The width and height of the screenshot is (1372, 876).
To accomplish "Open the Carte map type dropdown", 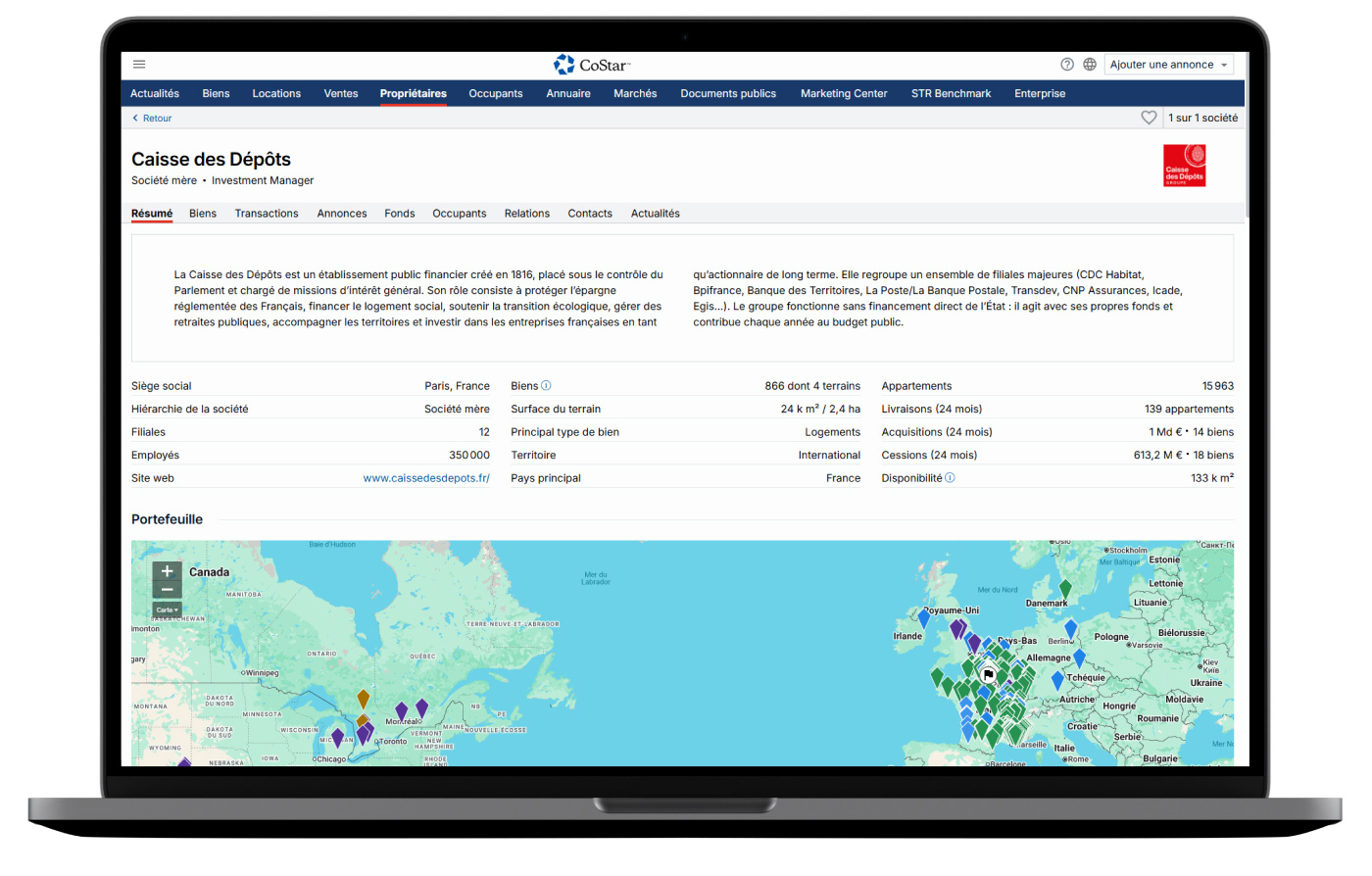I will pyautogui.click(x=167, y=609).
